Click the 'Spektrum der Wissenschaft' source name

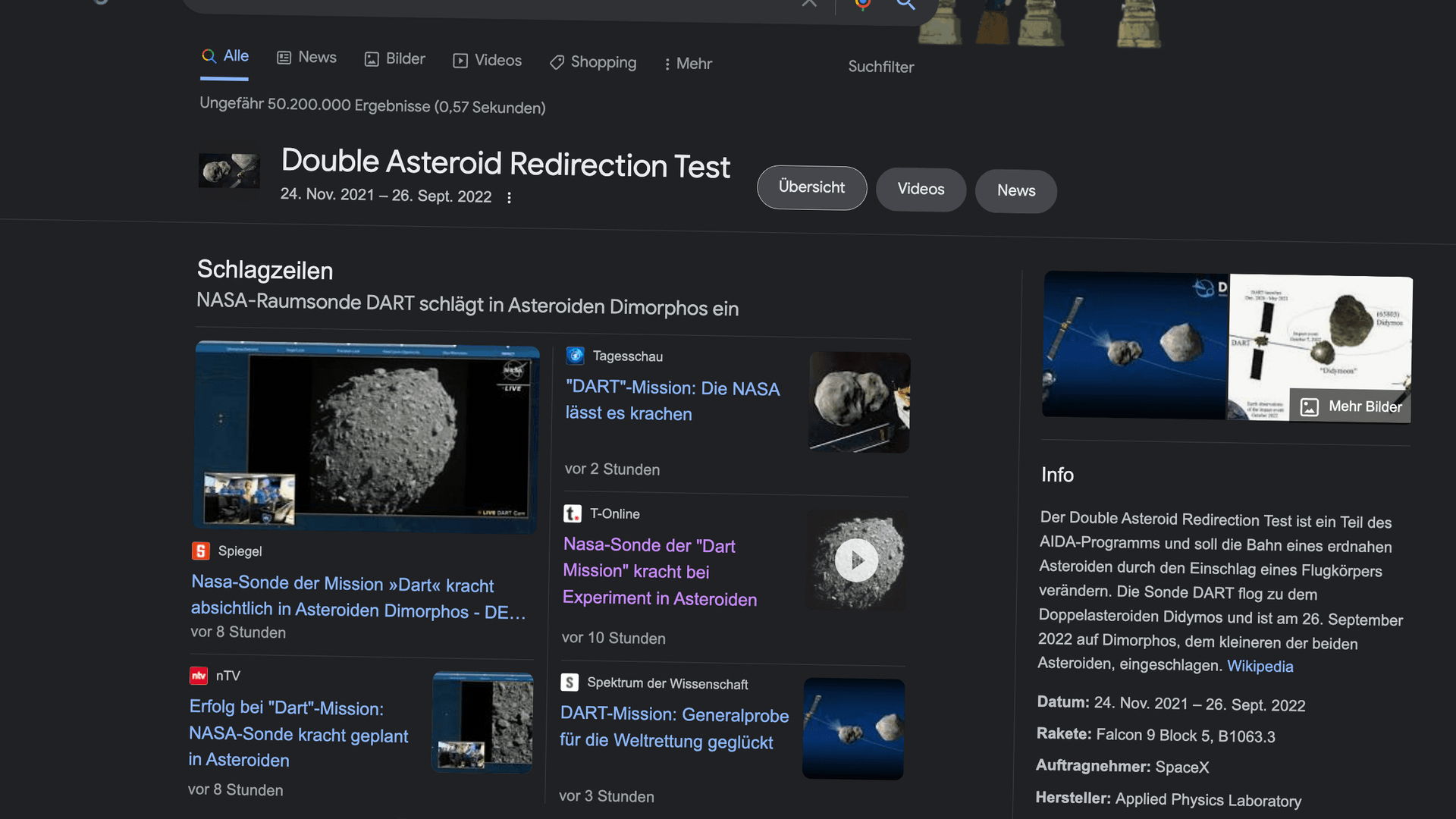(x=667, y=683)
